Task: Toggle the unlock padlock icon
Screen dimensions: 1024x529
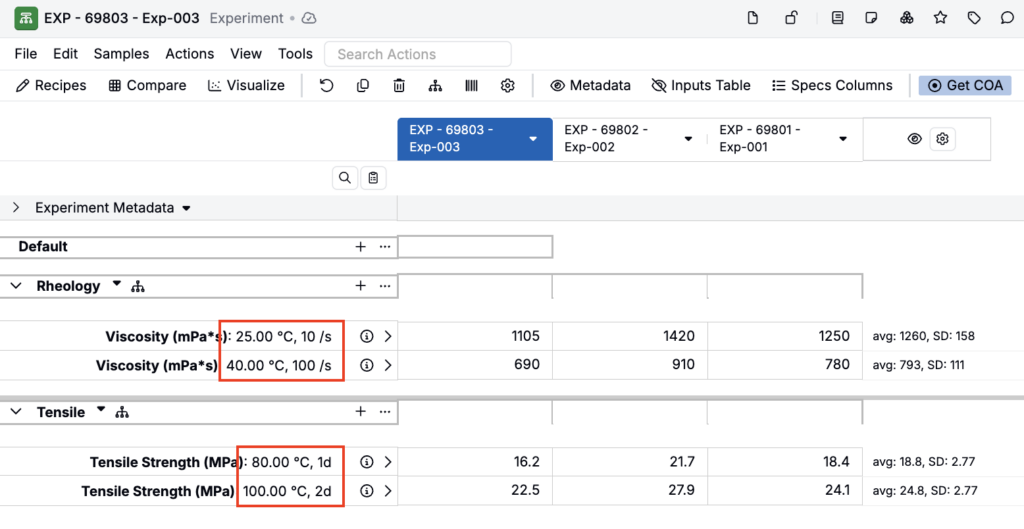Action: coord(791,18)
